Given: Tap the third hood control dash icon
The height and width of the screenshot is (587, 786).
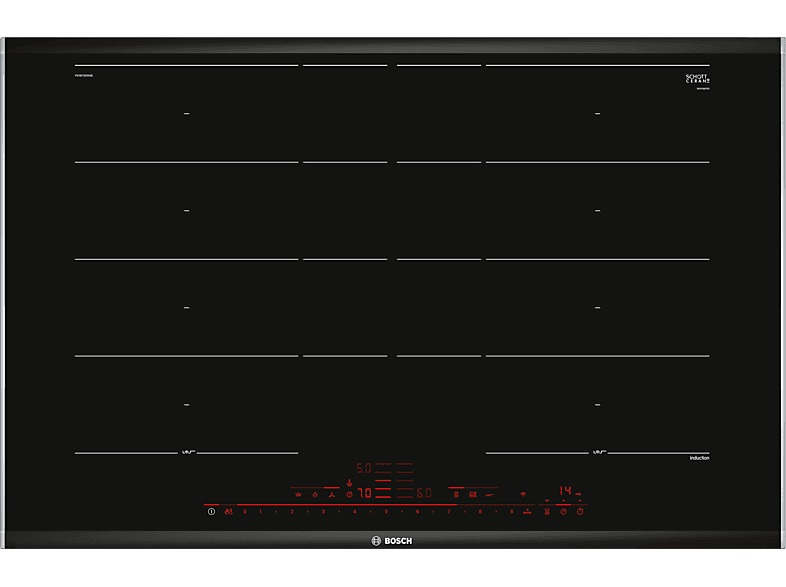Looking at the screenshot, I should tap(490, 495).
